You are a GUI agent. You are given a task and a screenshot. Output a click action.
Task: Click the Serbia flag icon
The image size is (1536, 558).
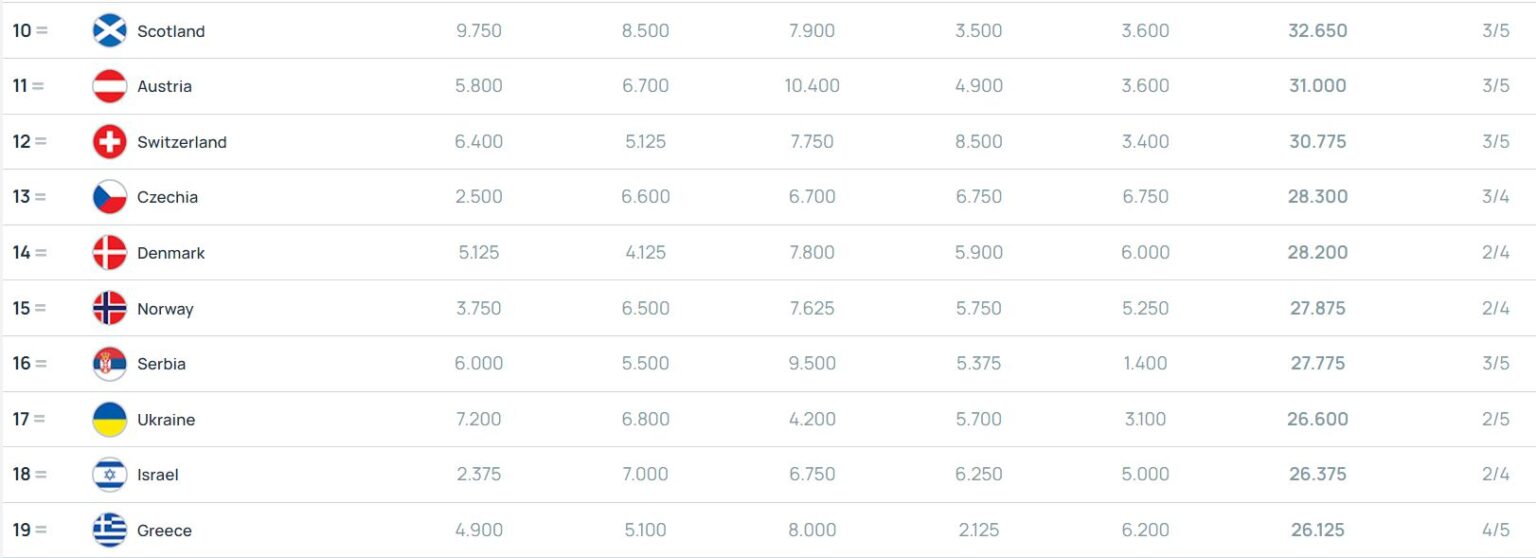pos(109,364)
